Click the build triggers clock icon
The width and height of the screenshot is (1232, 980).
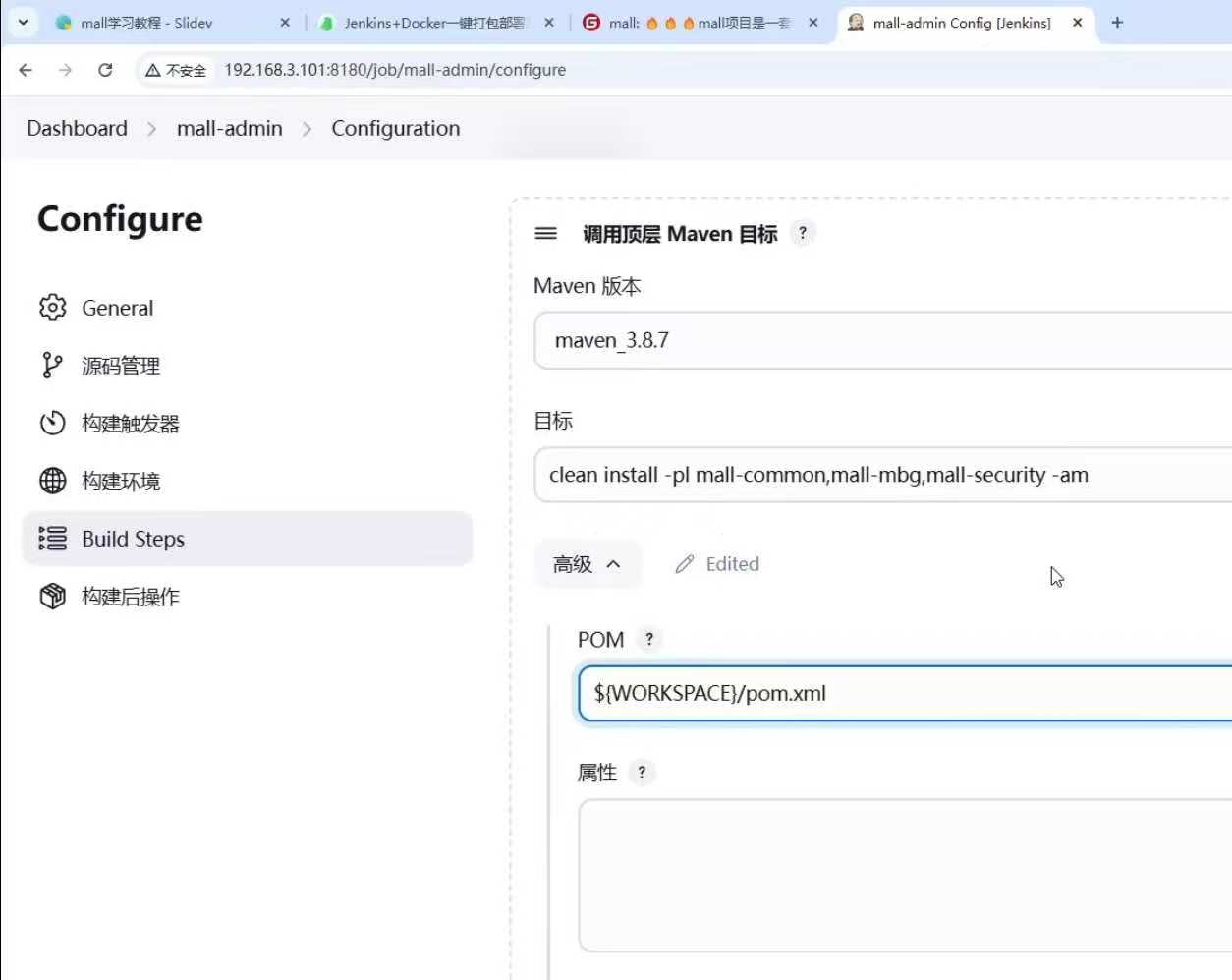tap(52, 423)
